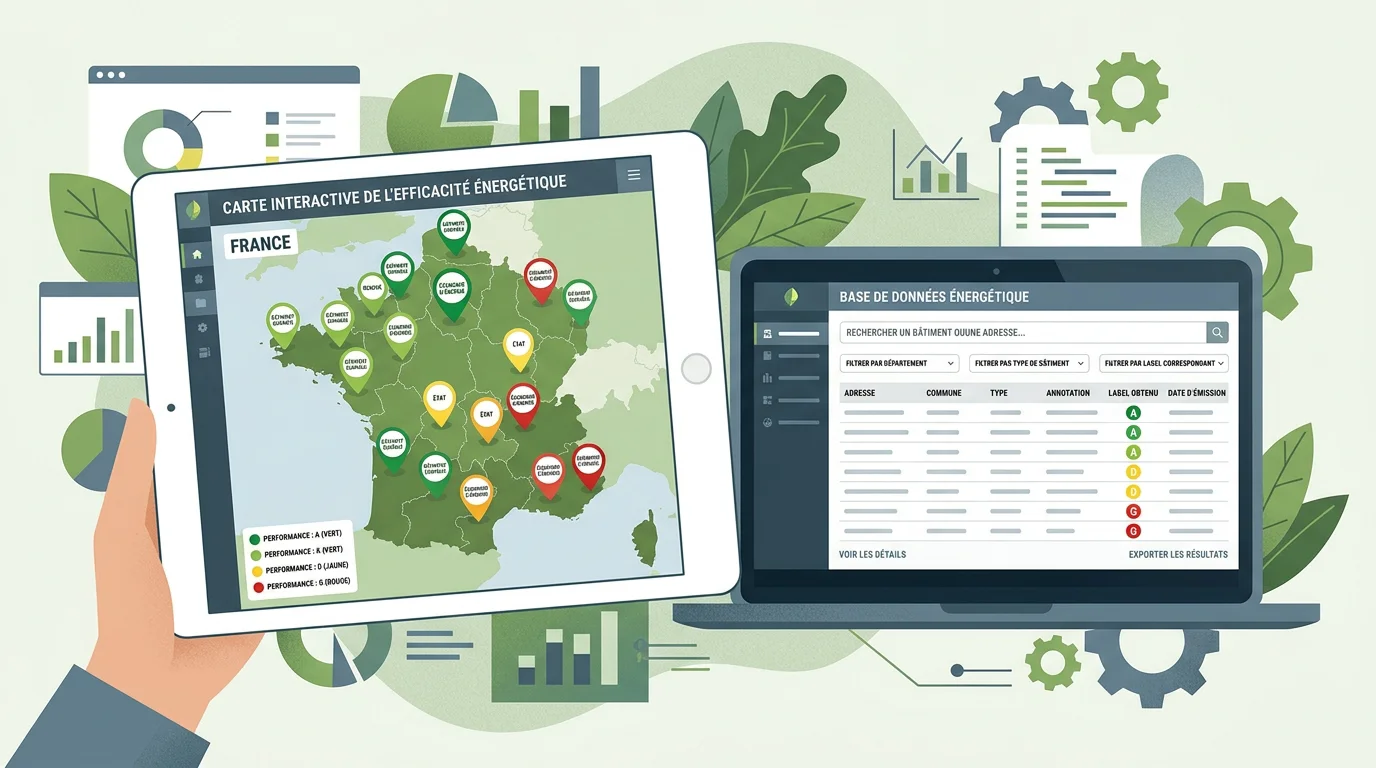Click the puzzle icon below home in the tablet sidebar
The width and height of the screenshot is (1376, 768).
tap(198, 279)
